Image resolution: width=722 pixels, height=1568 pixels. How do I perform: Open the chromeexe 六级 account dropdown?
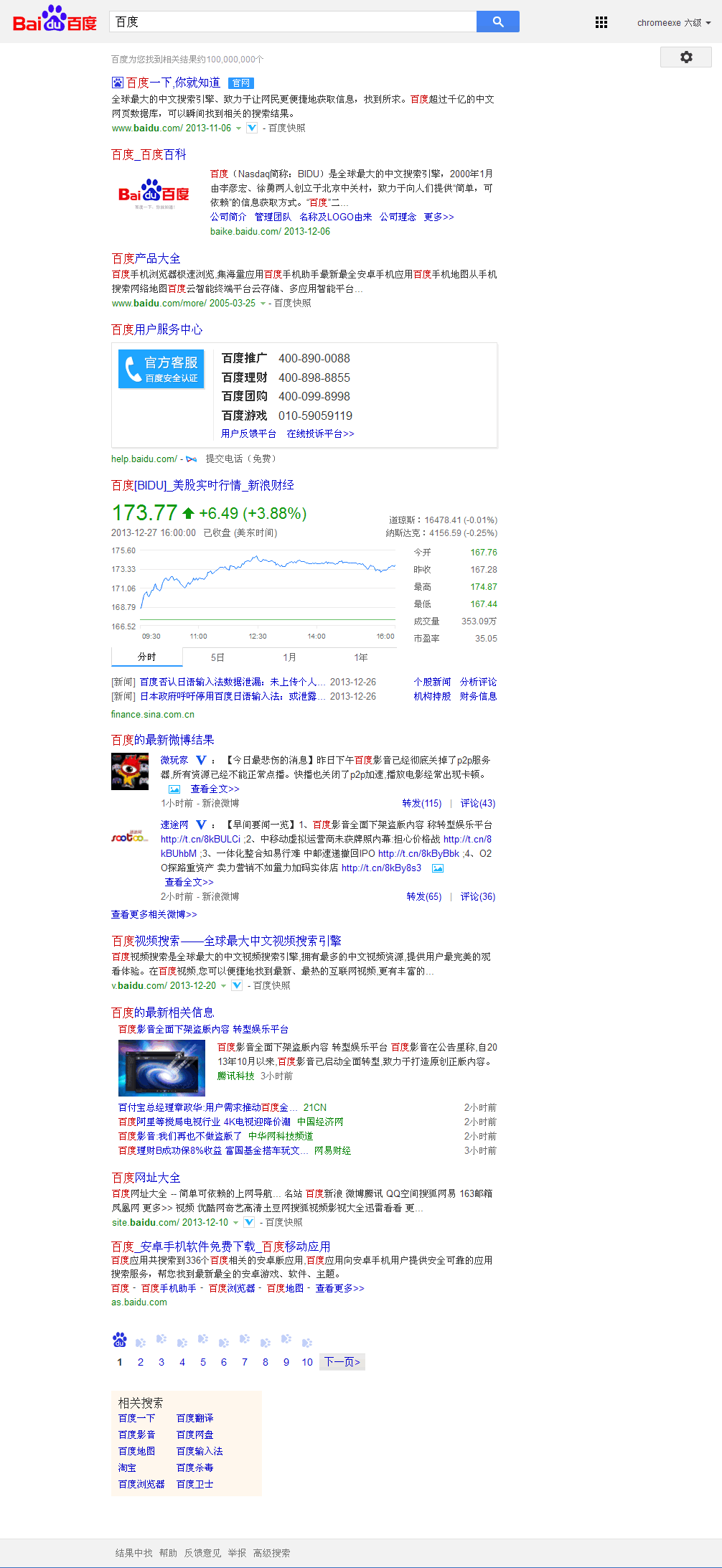point(674,23)
